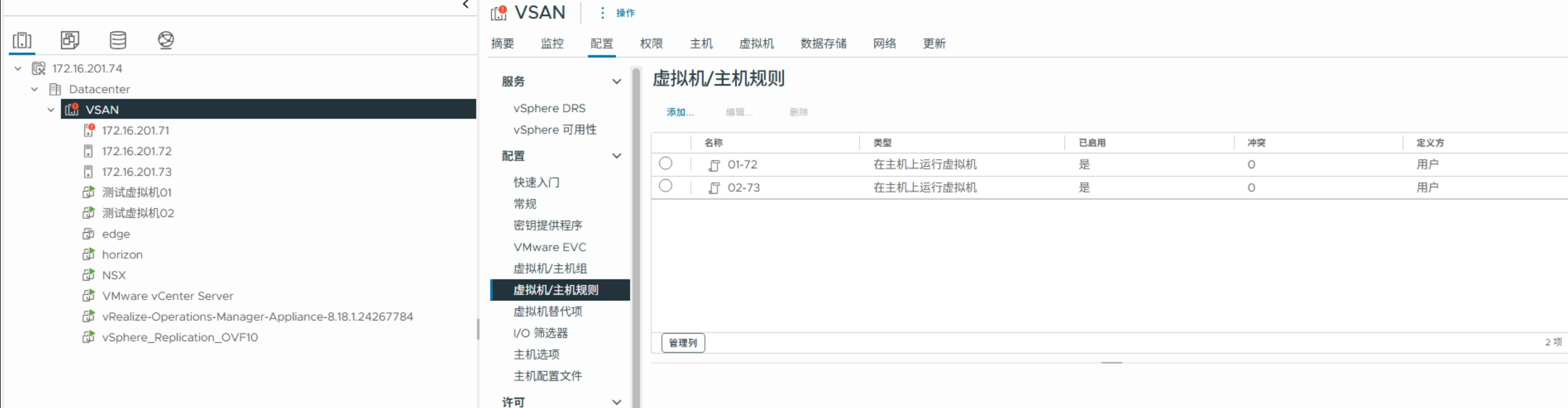Open the VMs and Templates inventory view icon

click(x=70, y=40)
